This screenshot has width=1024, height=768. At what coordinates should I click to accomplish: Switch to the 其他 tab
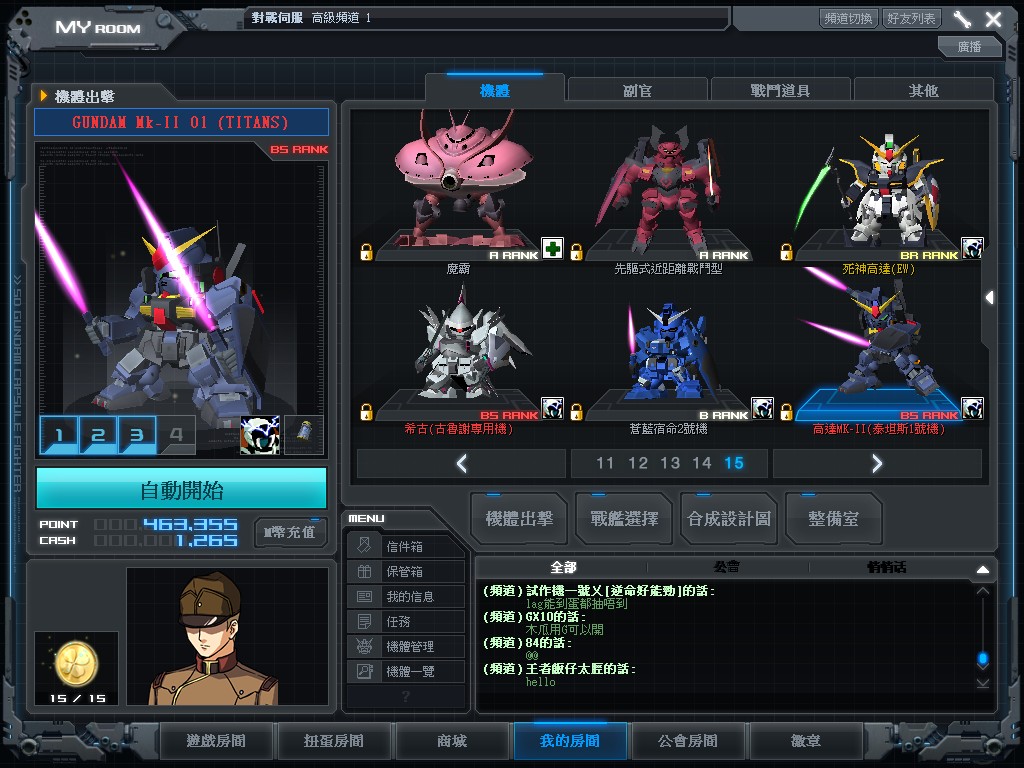(x=923, y=90)
